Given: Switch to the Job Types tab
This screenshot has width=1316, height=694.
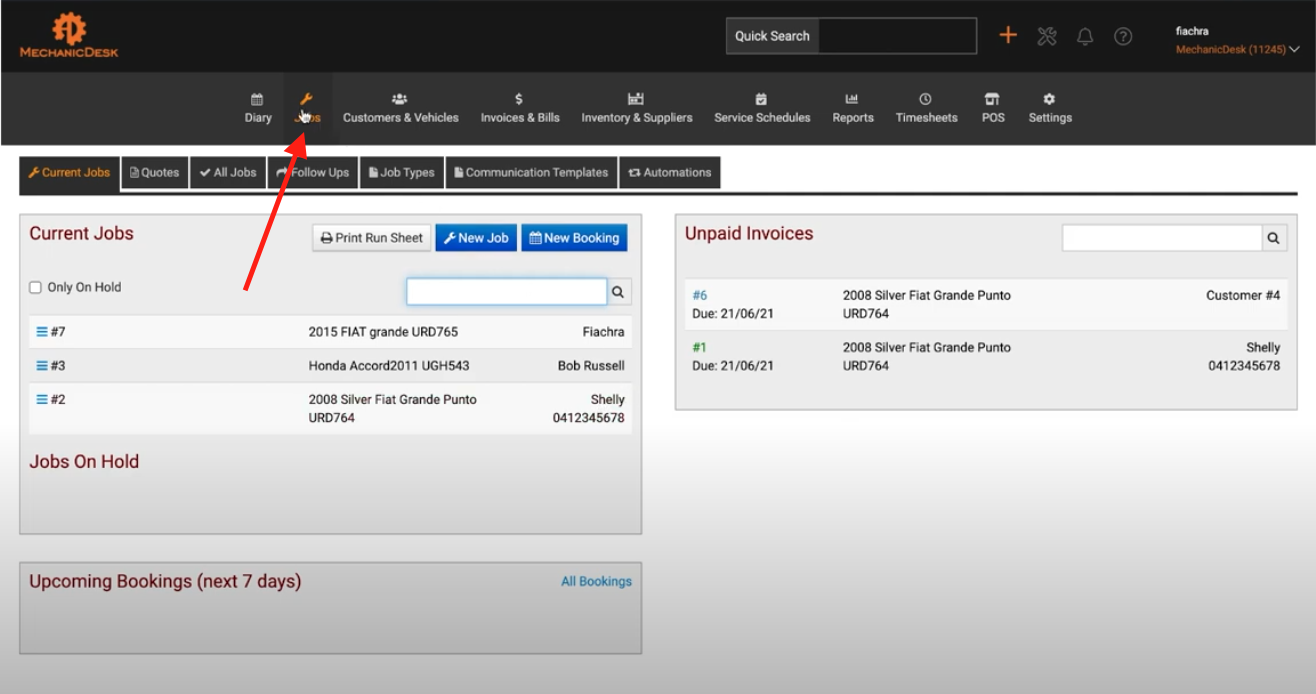Looking at the screenshot, I should 401,173.
